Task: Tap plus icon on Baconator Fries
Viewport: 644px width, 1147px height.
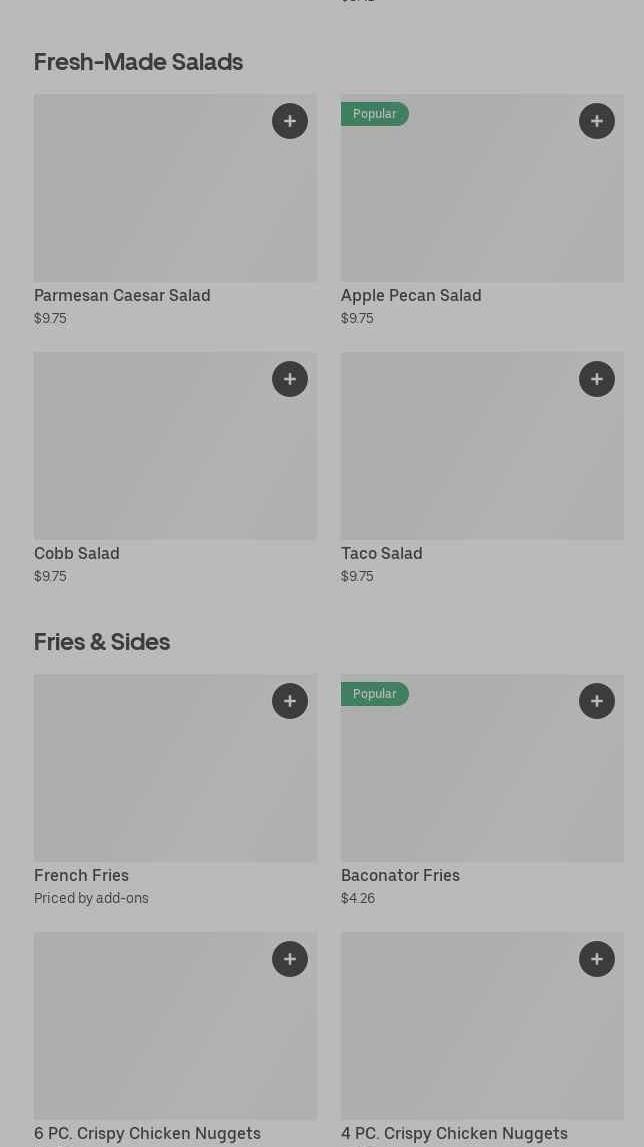Action: point(597,701)
